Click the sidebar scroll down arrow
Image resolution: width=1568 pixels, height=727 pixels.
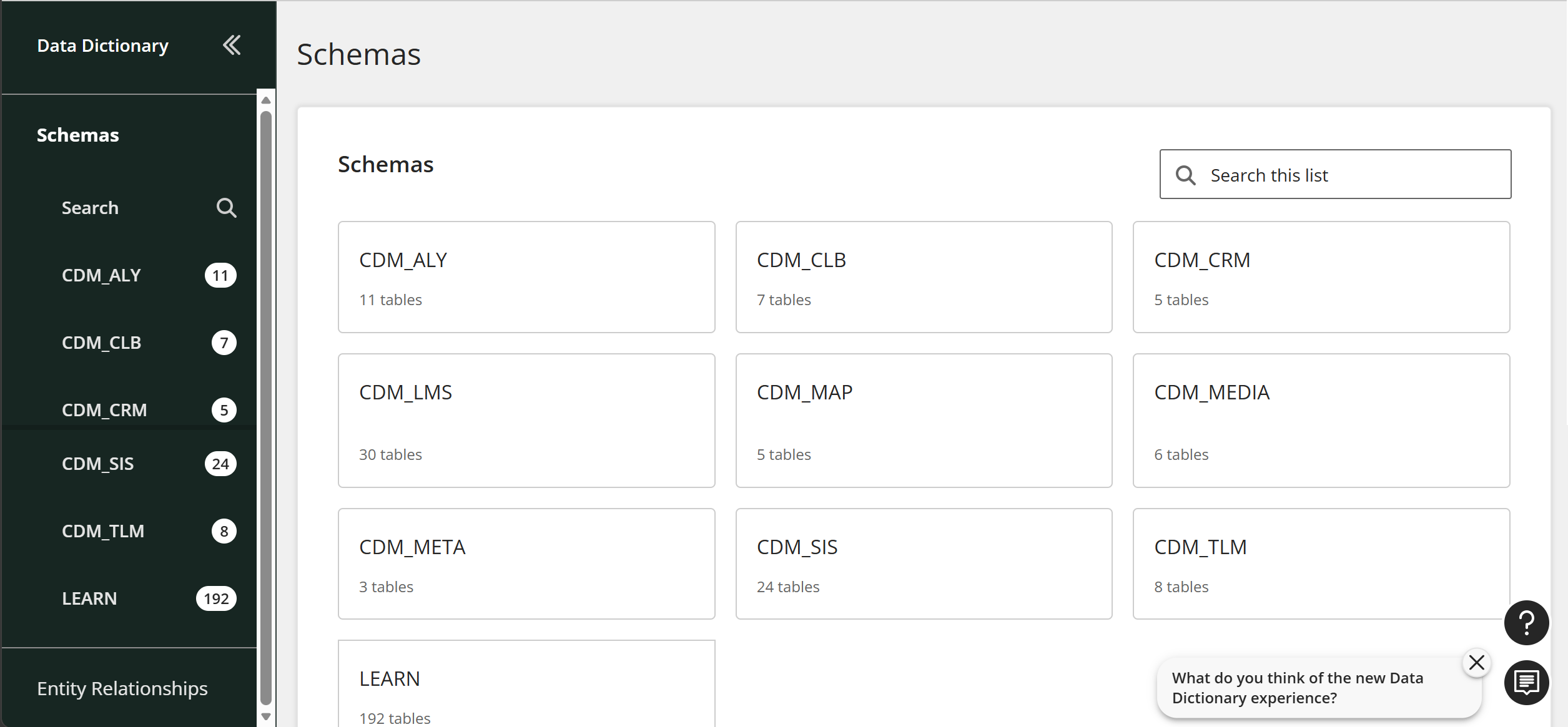(266, 717)
